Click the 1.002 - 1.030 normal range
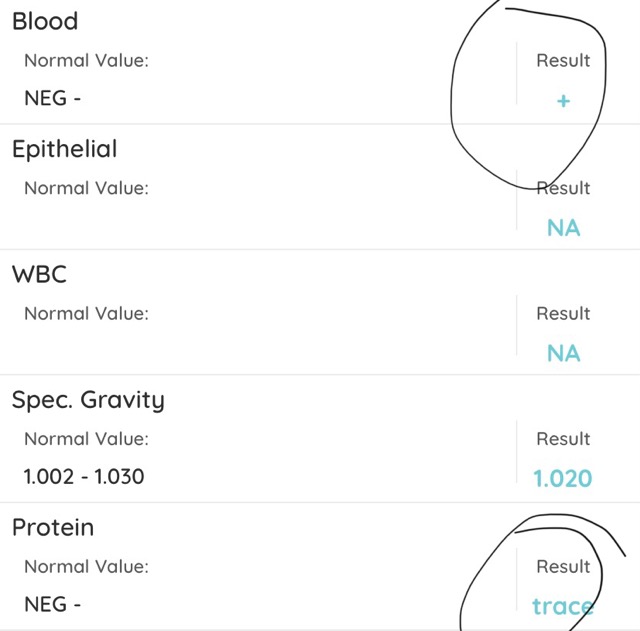Image resolution: width=640 pixels, height=631 pixels. tap(84, 477)
